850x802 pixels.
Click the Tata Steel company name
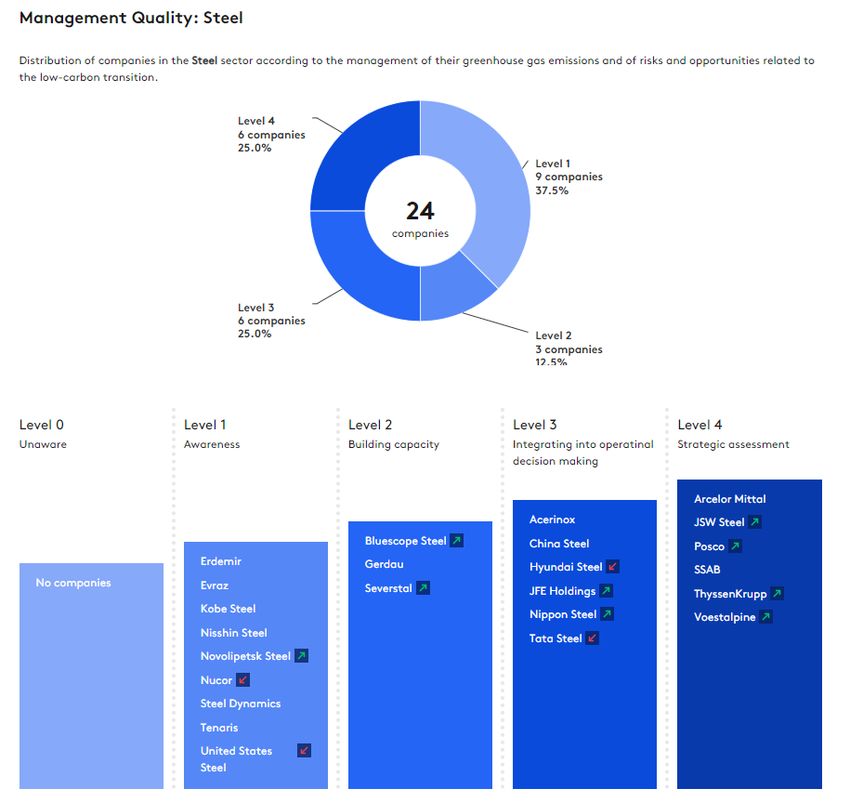(x=555, y=638)
